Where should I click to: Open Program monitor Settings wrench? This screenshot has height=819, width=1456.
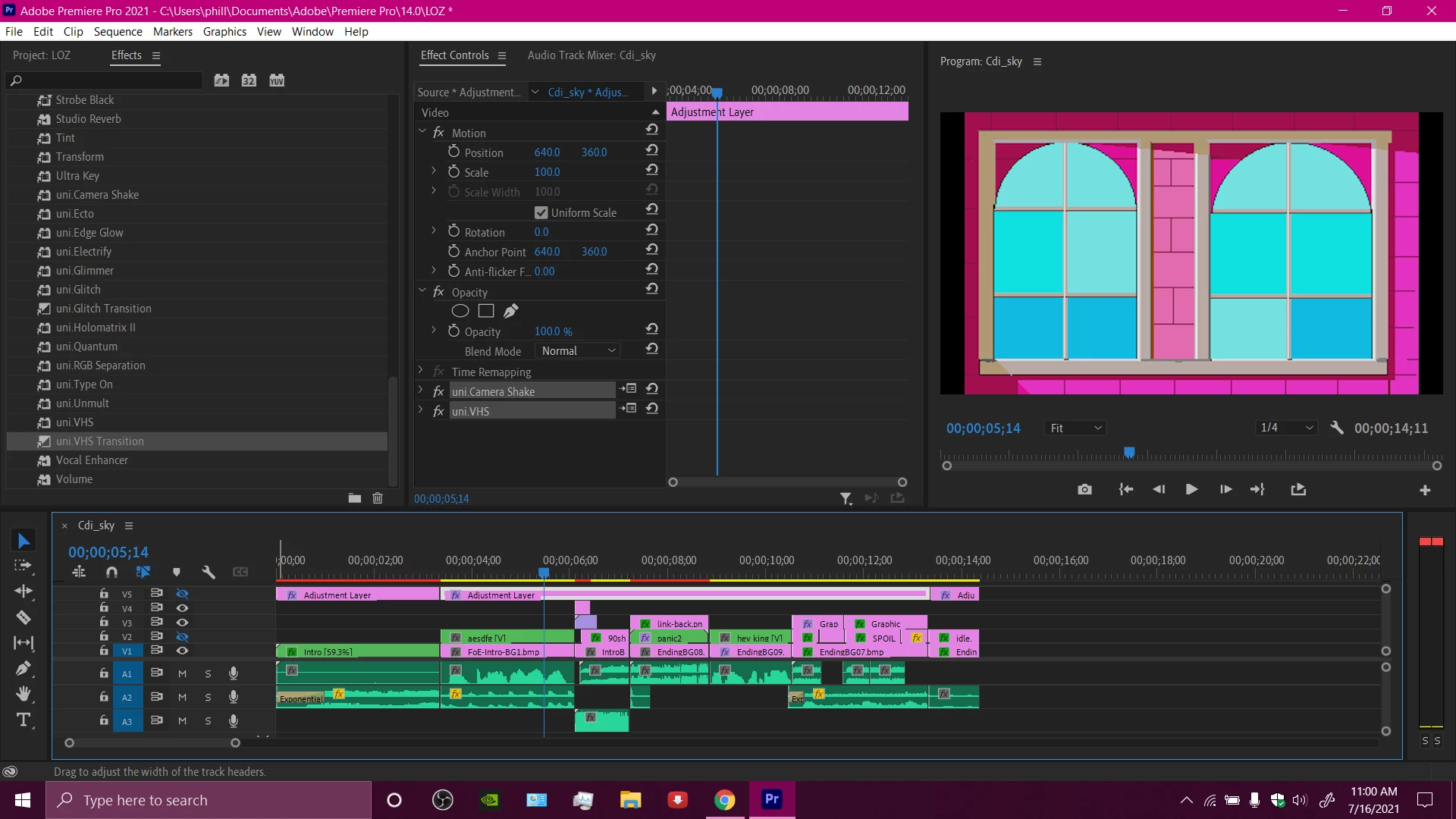coord(1337,428)
